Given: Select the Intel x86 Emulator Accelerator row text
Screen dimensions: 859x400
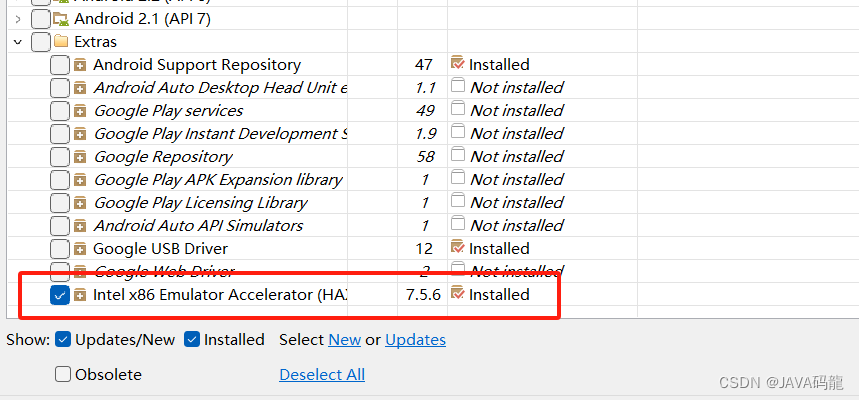Looking at the screenshot, I should pos(220,295).
